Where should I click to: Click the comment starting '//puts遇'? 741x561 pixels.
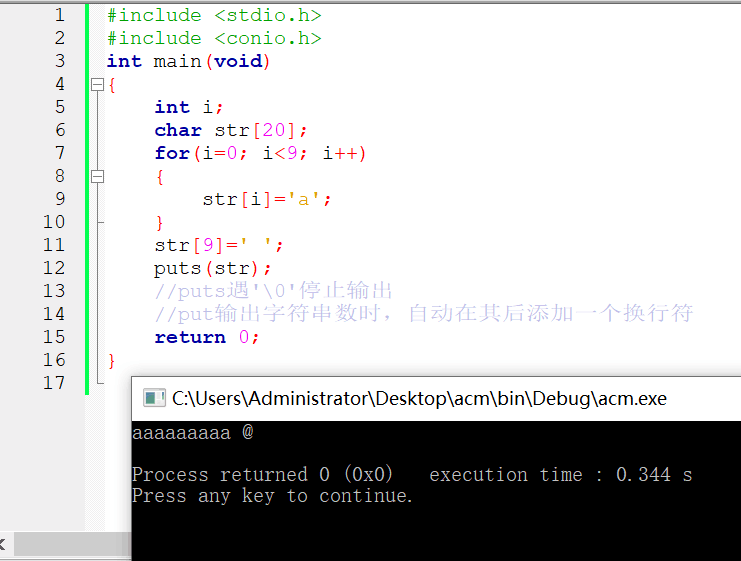click(x=274, y=291)
